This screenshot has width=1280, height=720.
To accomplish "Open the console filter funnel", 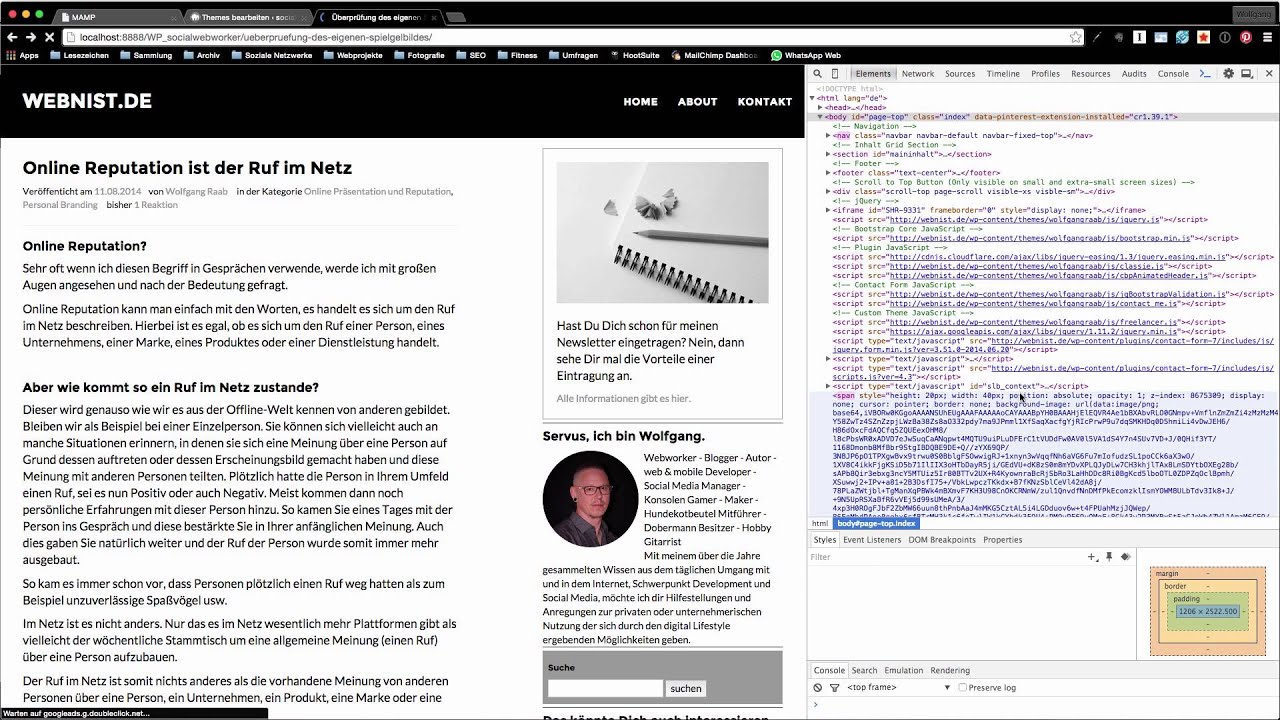I will [834, 688].
